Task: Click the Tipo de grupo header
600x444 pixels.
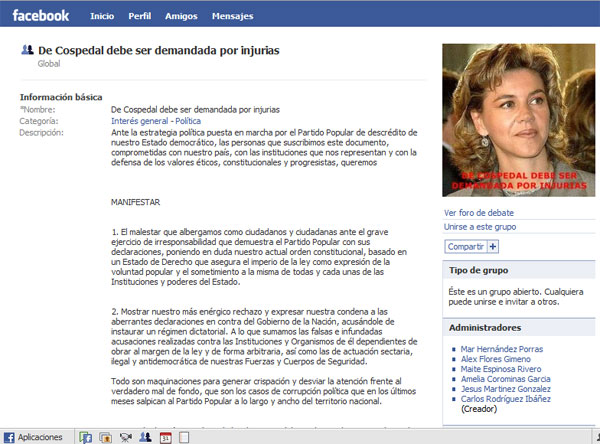Action: (x=518, y=270)
